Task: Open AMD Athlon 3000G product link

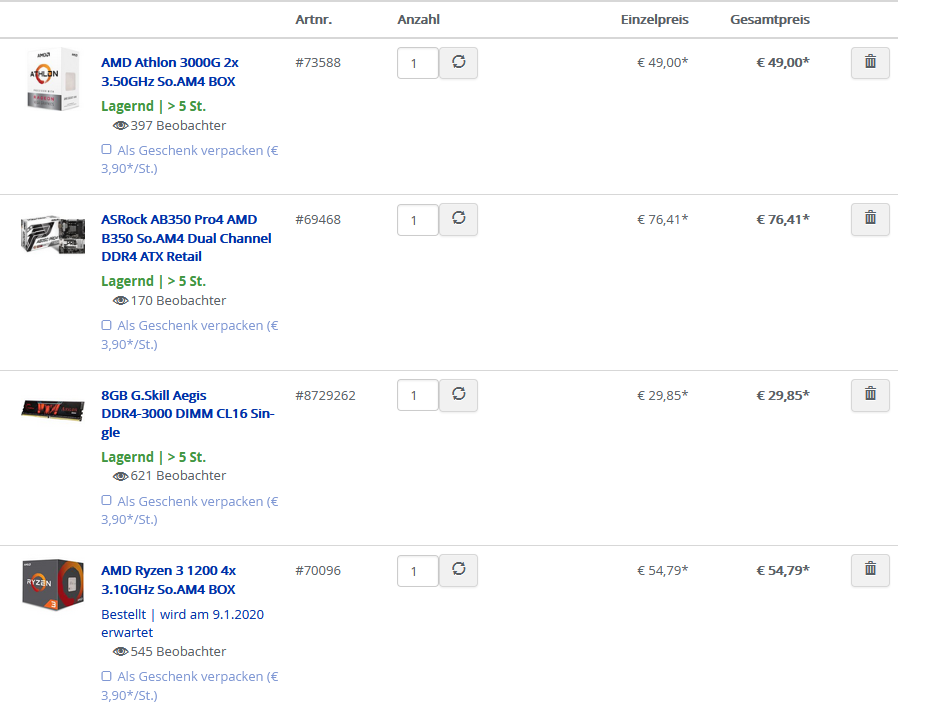Action: point(169,72)
